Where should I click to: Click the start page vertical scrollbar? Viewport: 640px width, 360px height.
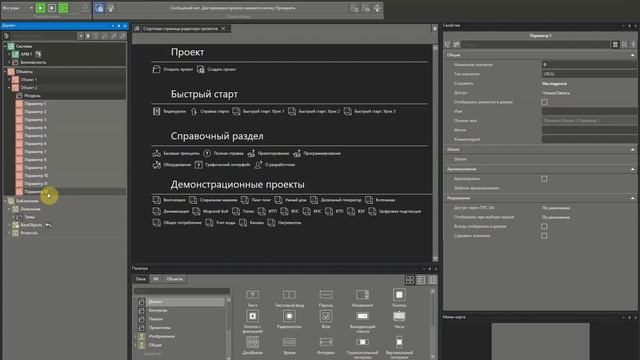(x=435, y=153)
